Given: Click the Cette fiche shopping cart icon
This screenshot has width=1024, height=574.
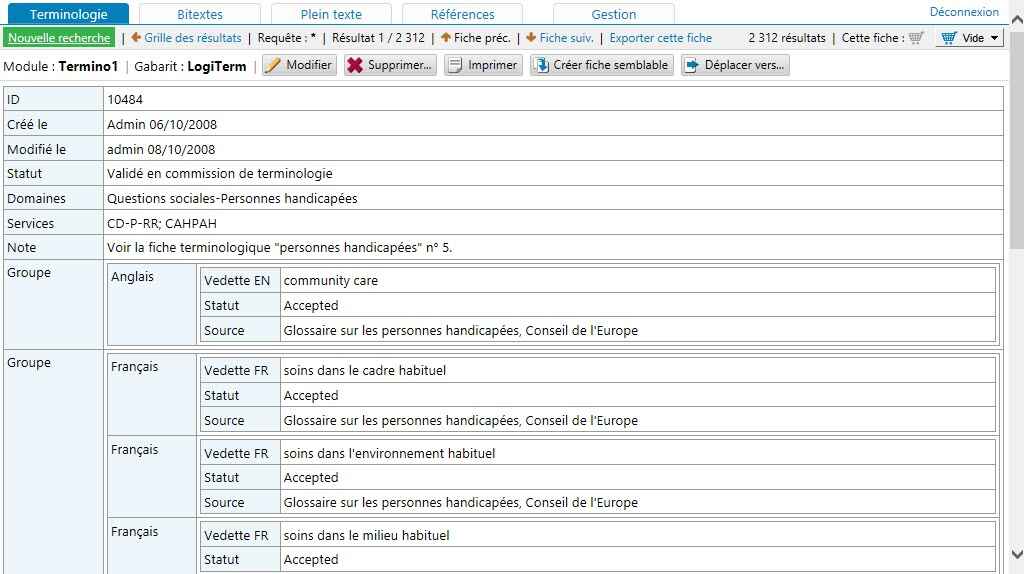Looking at the screenshot, I should click(916, 38).
